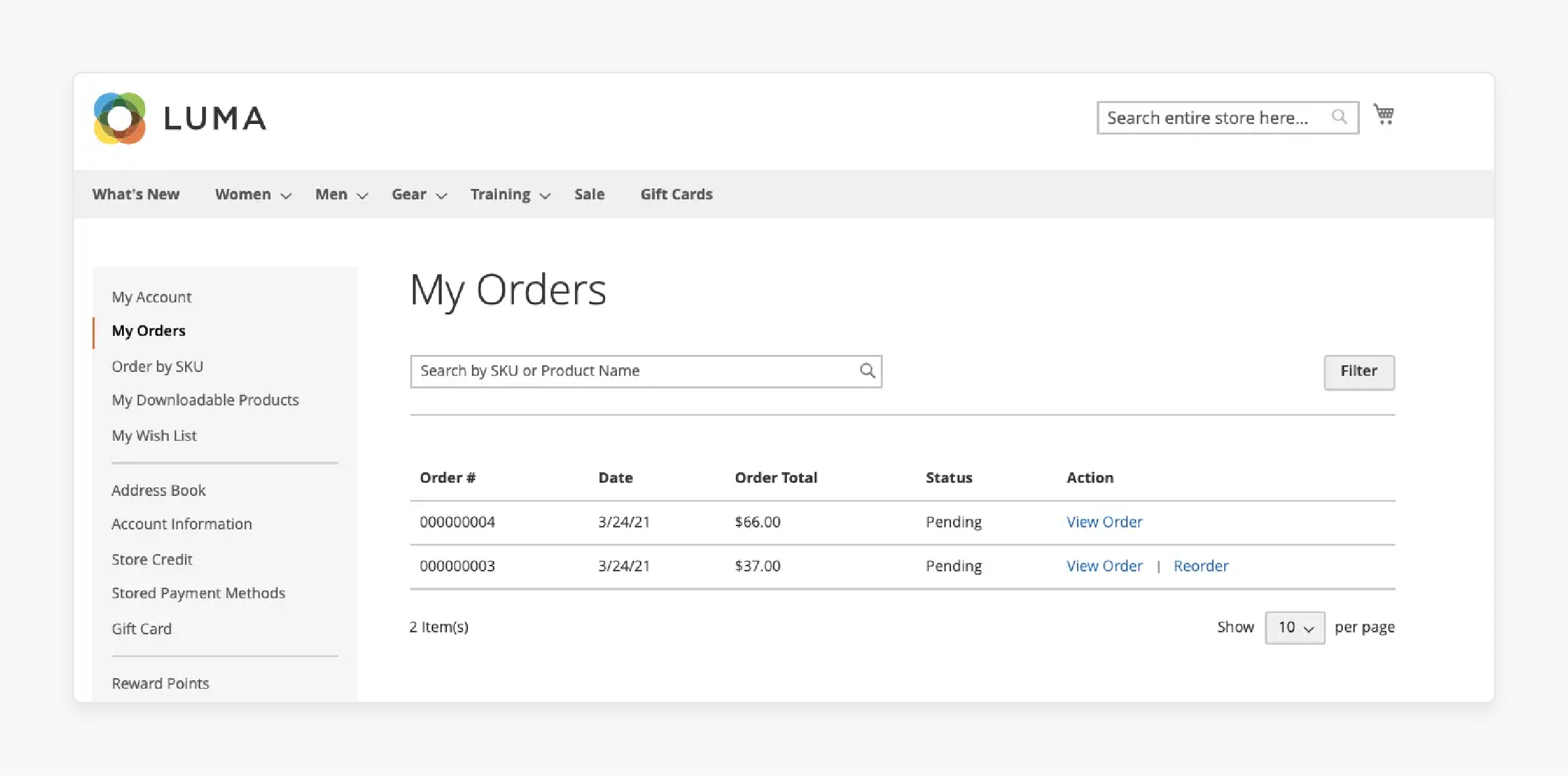Open My Wish List

tap(154, 436)
